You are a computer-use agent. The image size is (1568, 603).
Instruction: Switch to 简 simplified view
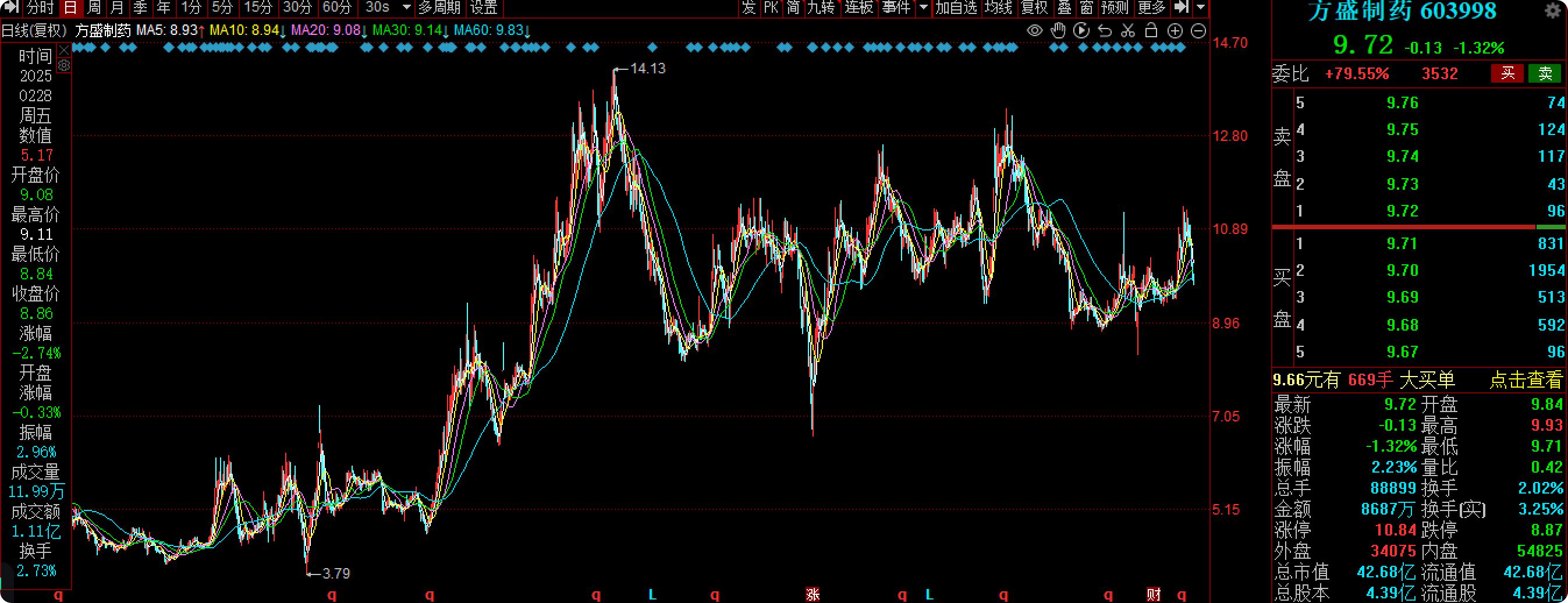[x=793, y=8]
